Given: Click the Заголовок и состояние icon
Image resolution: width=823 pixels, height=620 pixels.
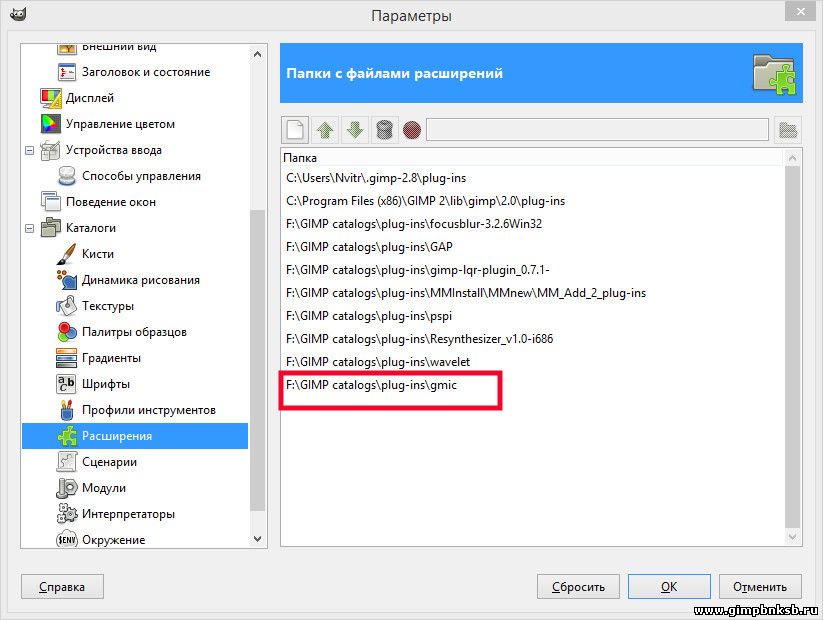Looking at the screenshot, I should point(67,72).
